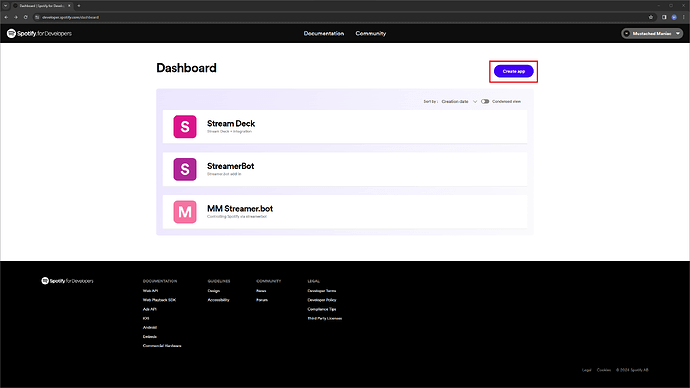Close the Dashboard browser tab
This screenshot has height=388, width=690.
click(69, 6)
